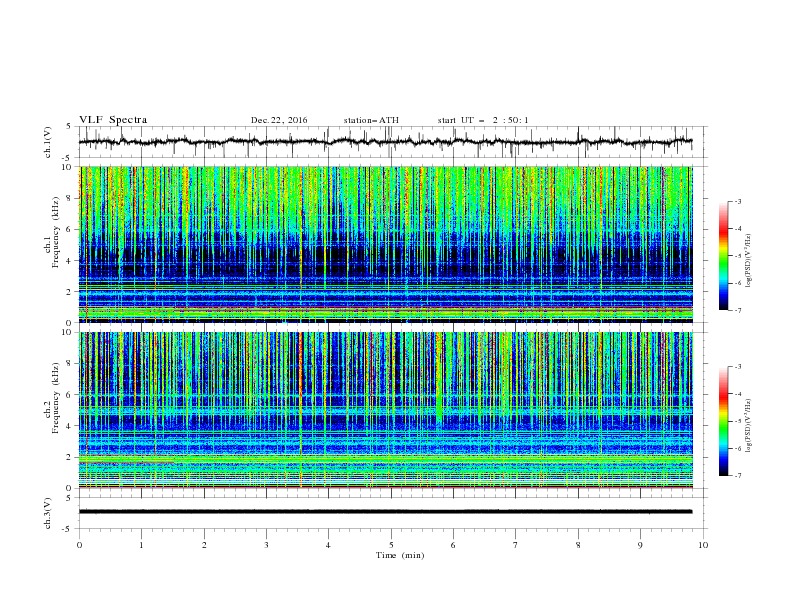Click the time axis tick label "1"
Viewport: 792px width, 612px height.
tap(141, 545)
